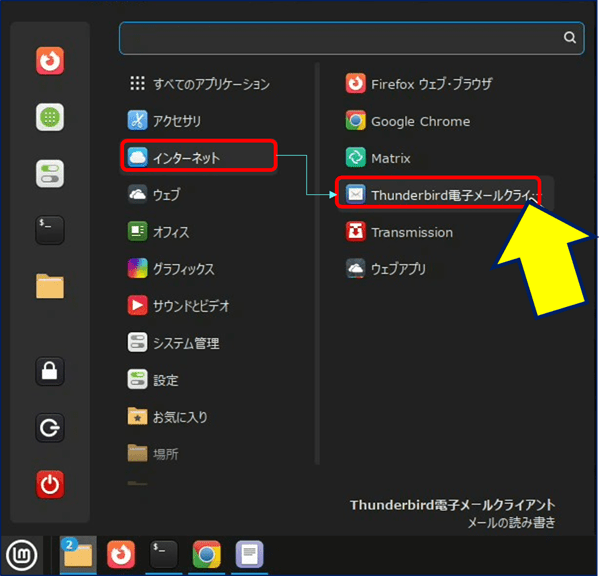Viewport: 600px width, 576px height.
Task: Open System Settings toggle icon in sidebar
Action: (x=50, y=174)
